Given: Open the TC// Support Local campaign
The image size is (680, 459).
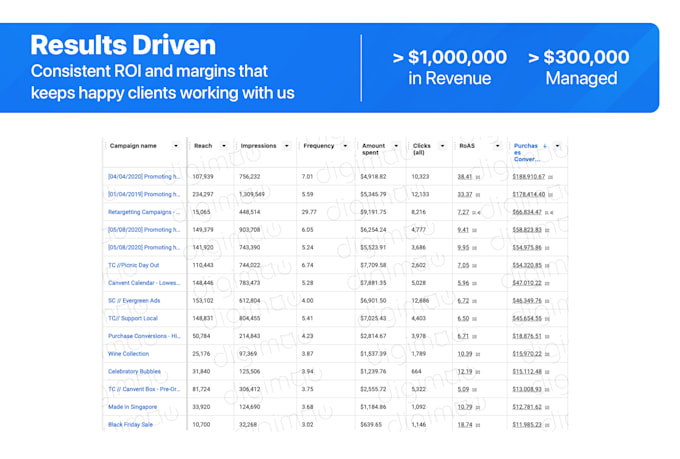Looking at the screenshot, I should point(133,318).
